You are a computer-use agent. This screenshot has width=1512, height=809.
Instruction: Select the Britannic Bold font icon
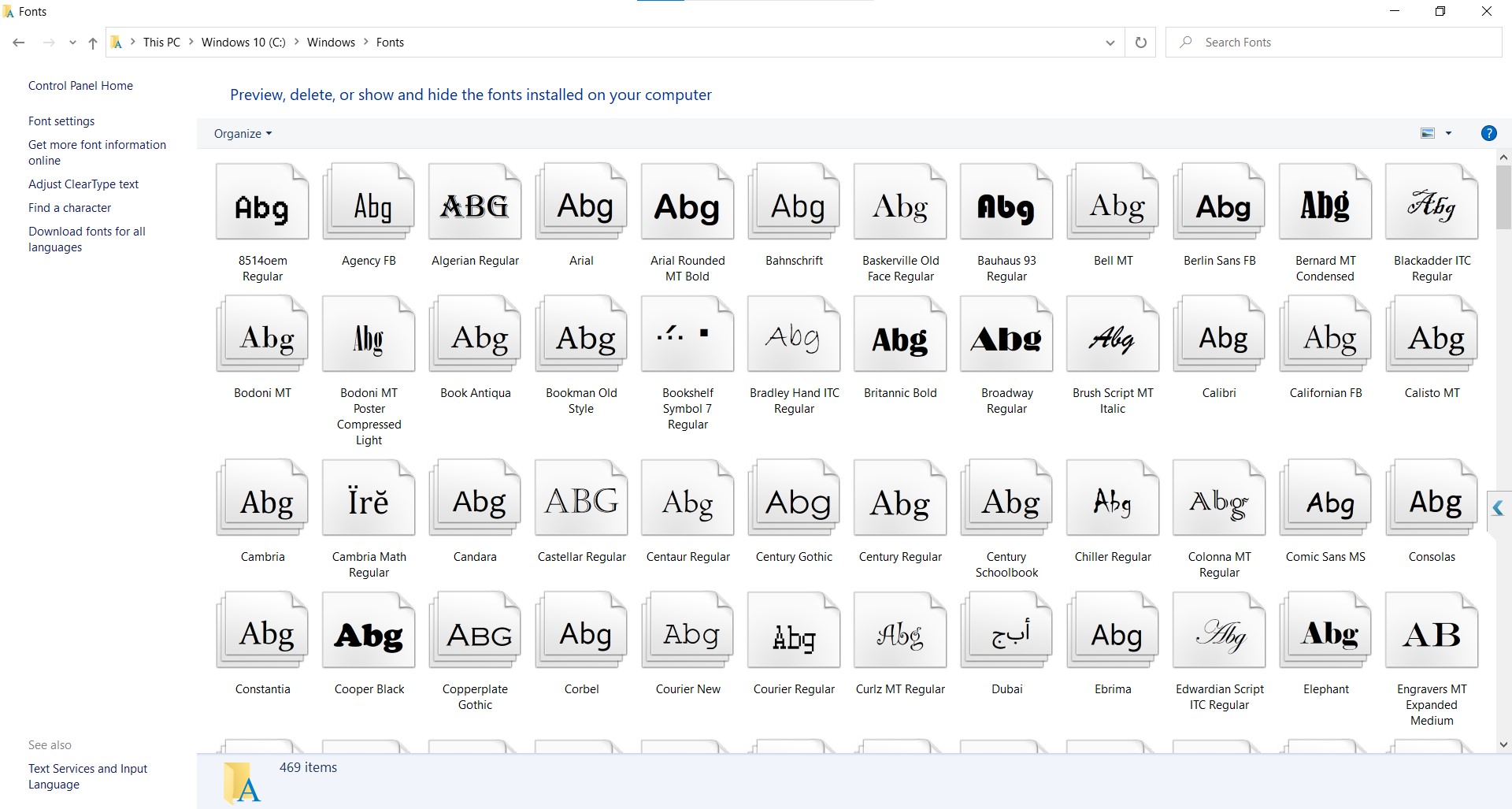(x=900, y=334)
